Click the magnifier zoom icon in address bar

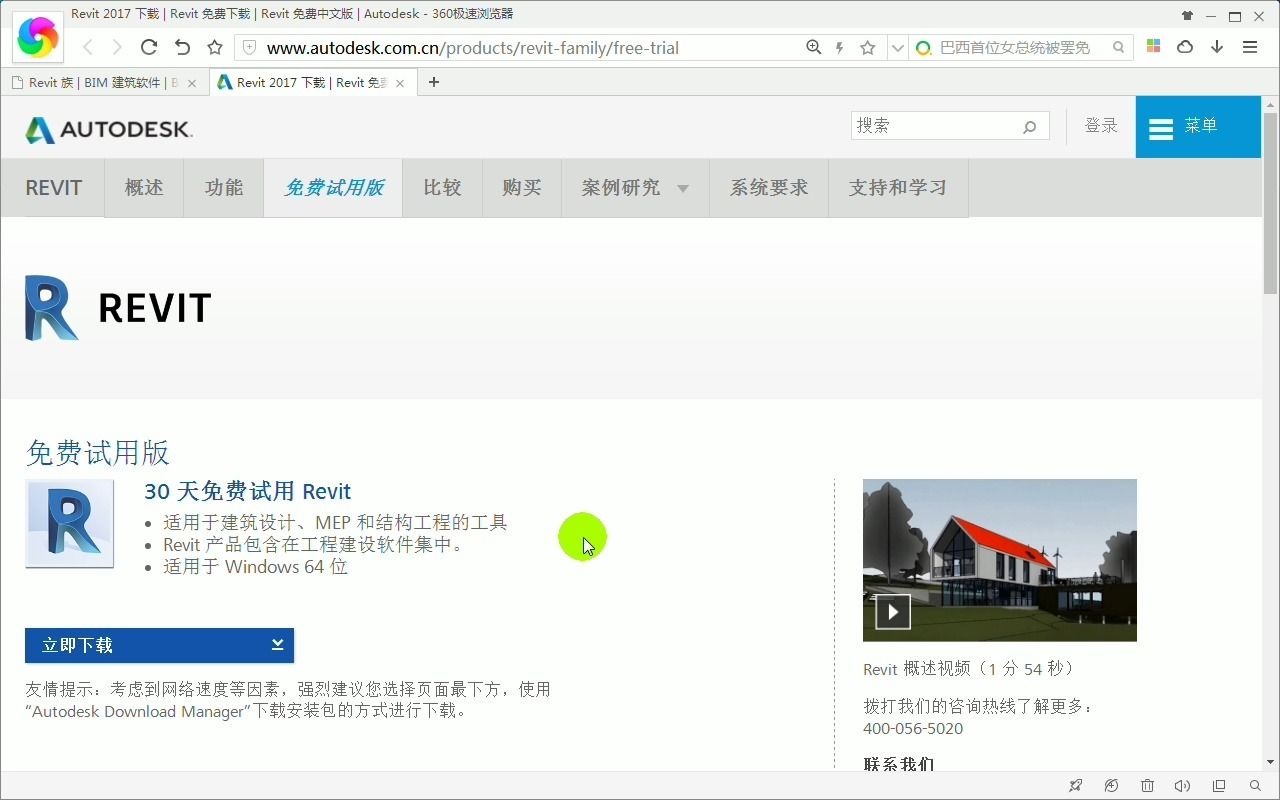point(814,47)
